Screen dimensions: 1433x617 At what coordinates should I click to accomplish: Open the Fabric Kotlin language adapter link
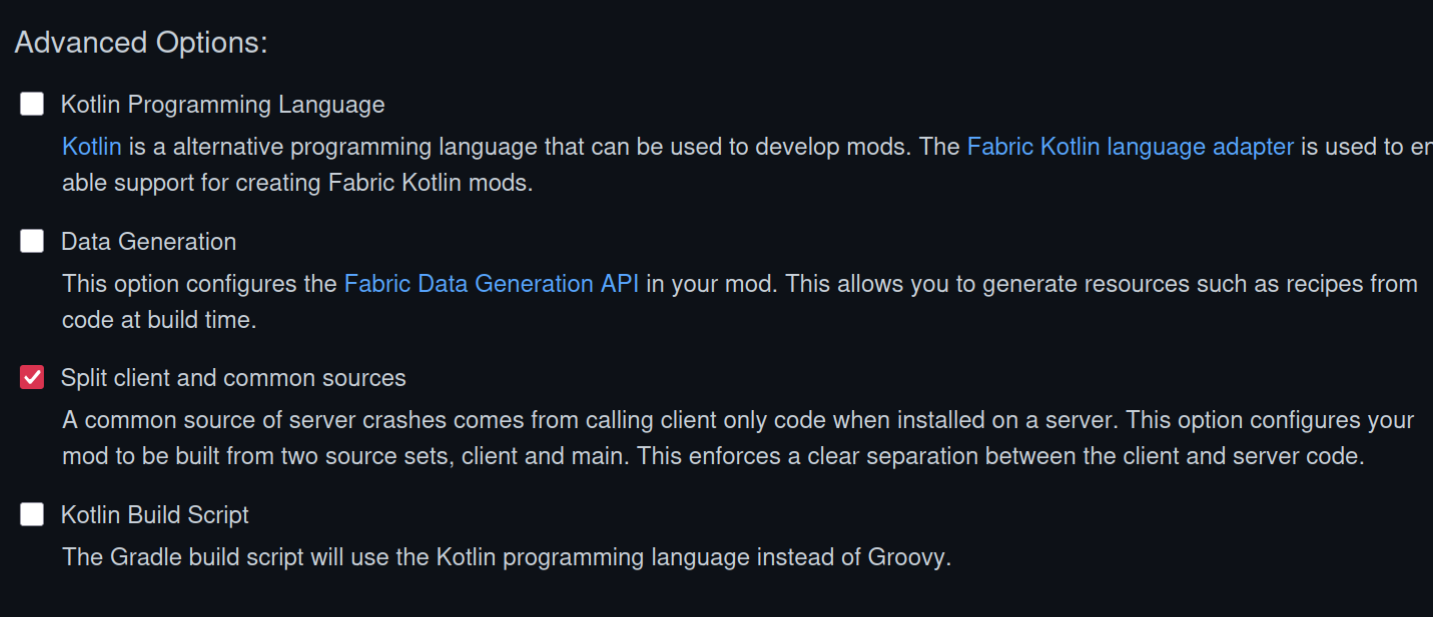(1130, 147)
